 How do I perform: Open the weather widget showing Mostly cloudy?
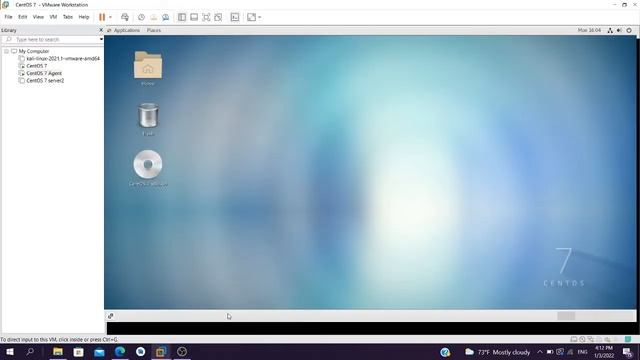(x=498, y=352)
